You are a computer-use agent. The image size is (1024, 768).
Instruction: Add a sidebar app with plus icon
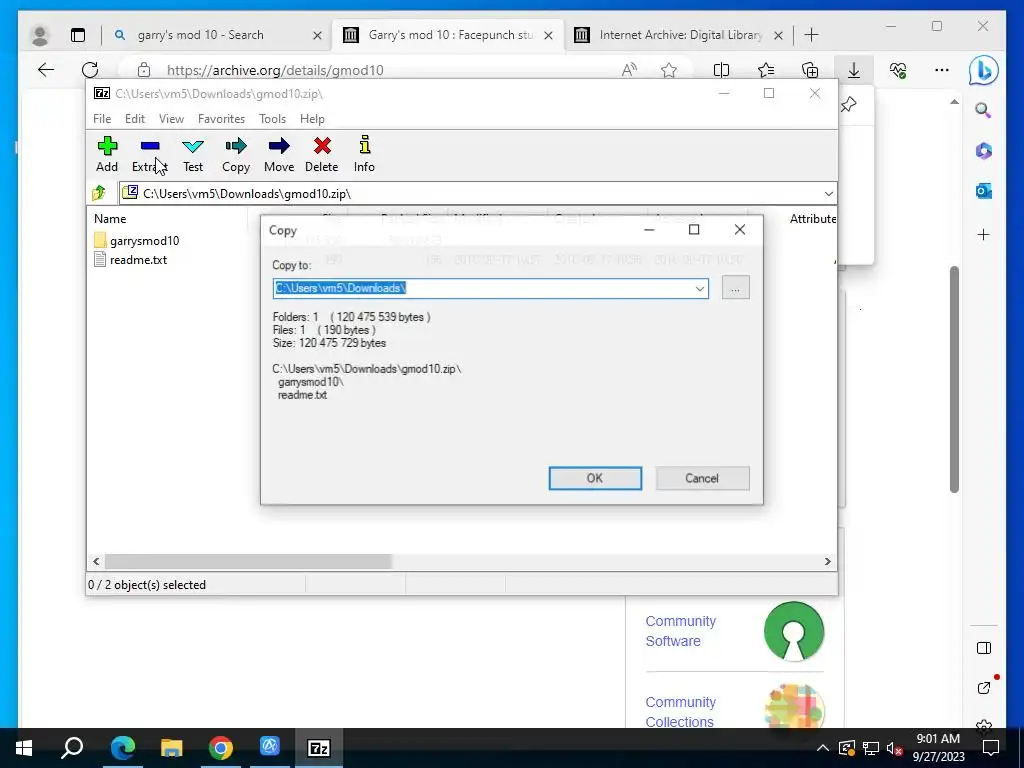(984, 234)
